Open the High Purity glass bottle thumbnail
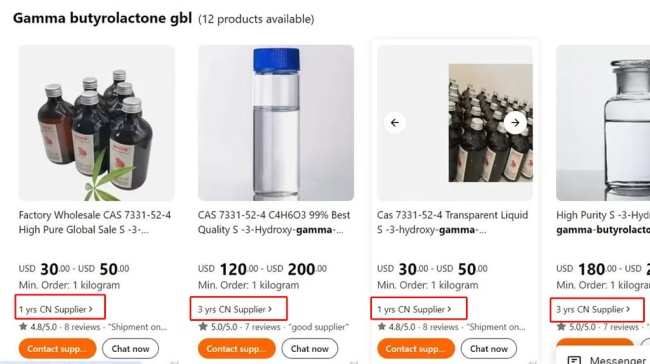The height and width of the screenshot is (364, 650). point(603,123)
